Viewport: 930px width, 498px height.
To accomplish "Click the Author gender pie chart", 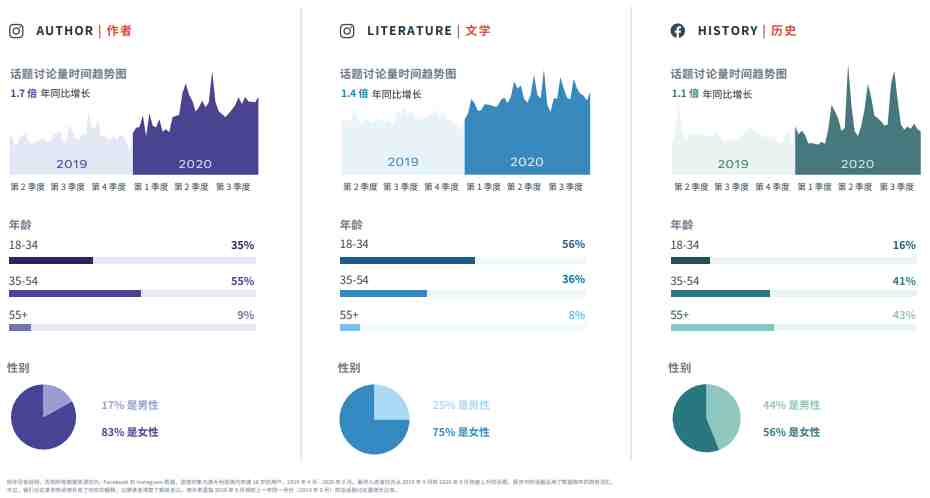I will (x=43, y=417).
